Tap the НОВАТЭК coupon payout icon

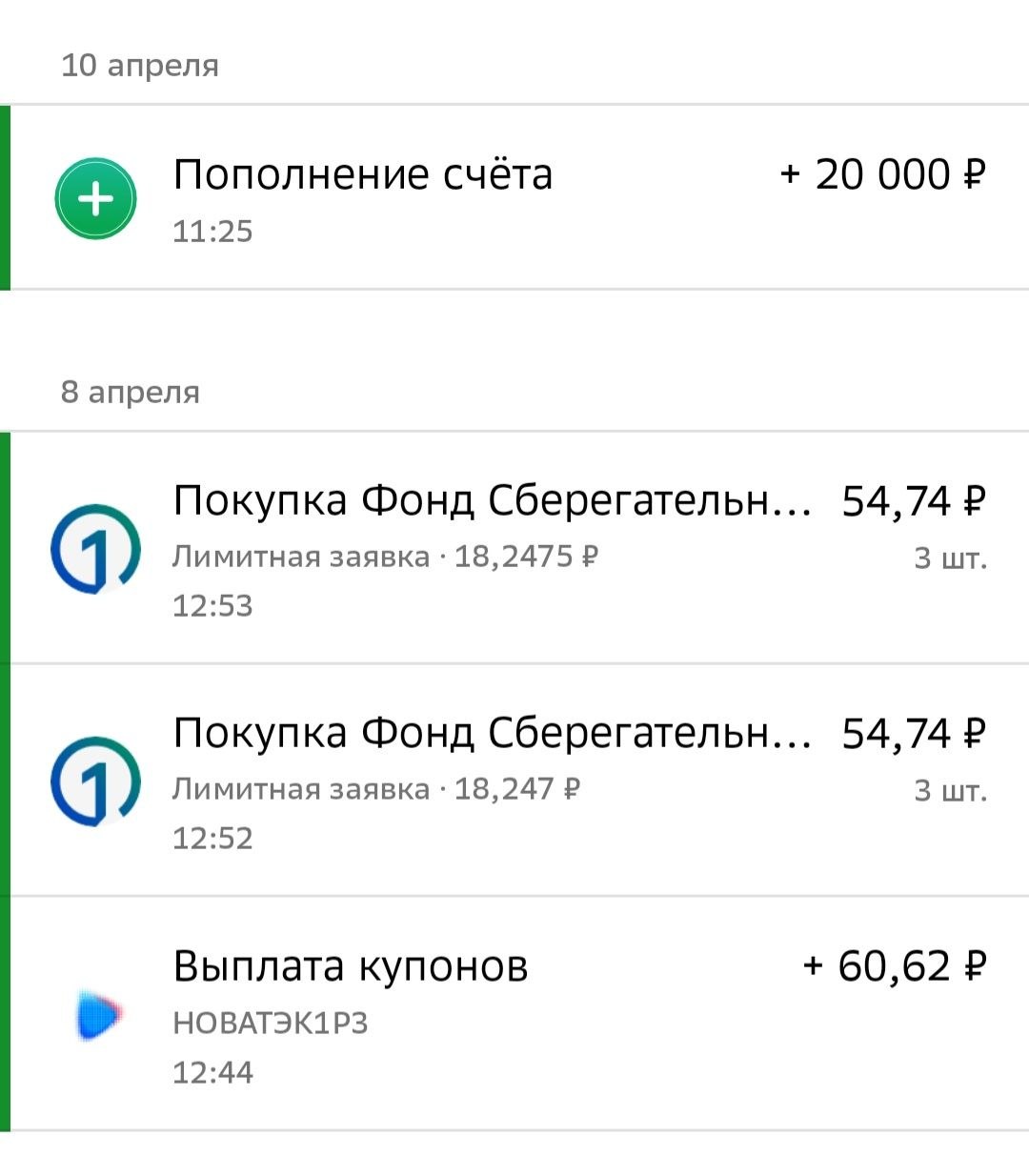99,1015
